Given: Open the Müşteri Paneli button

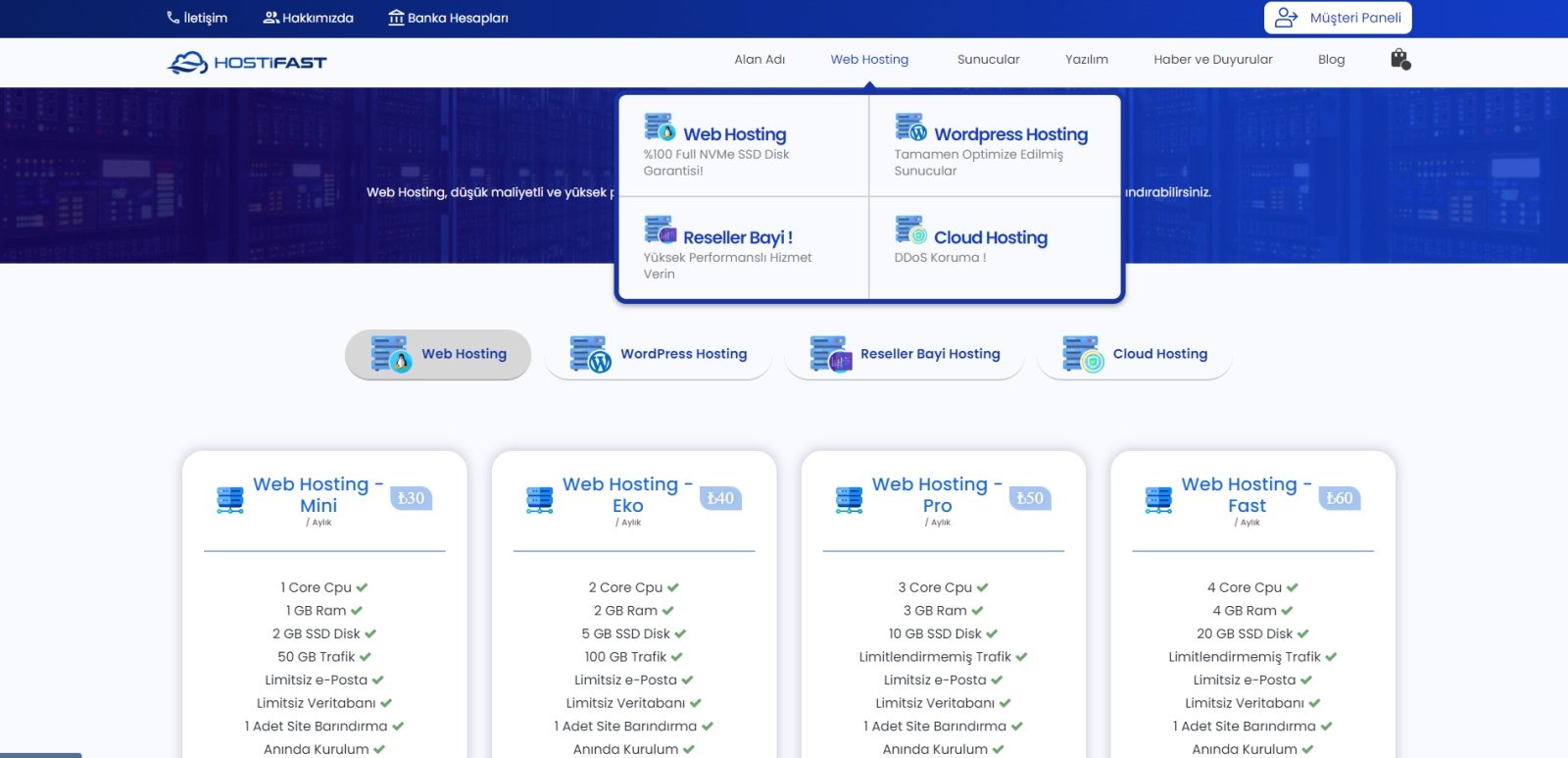Looking at the screenshot, I should click(1338, 18).
